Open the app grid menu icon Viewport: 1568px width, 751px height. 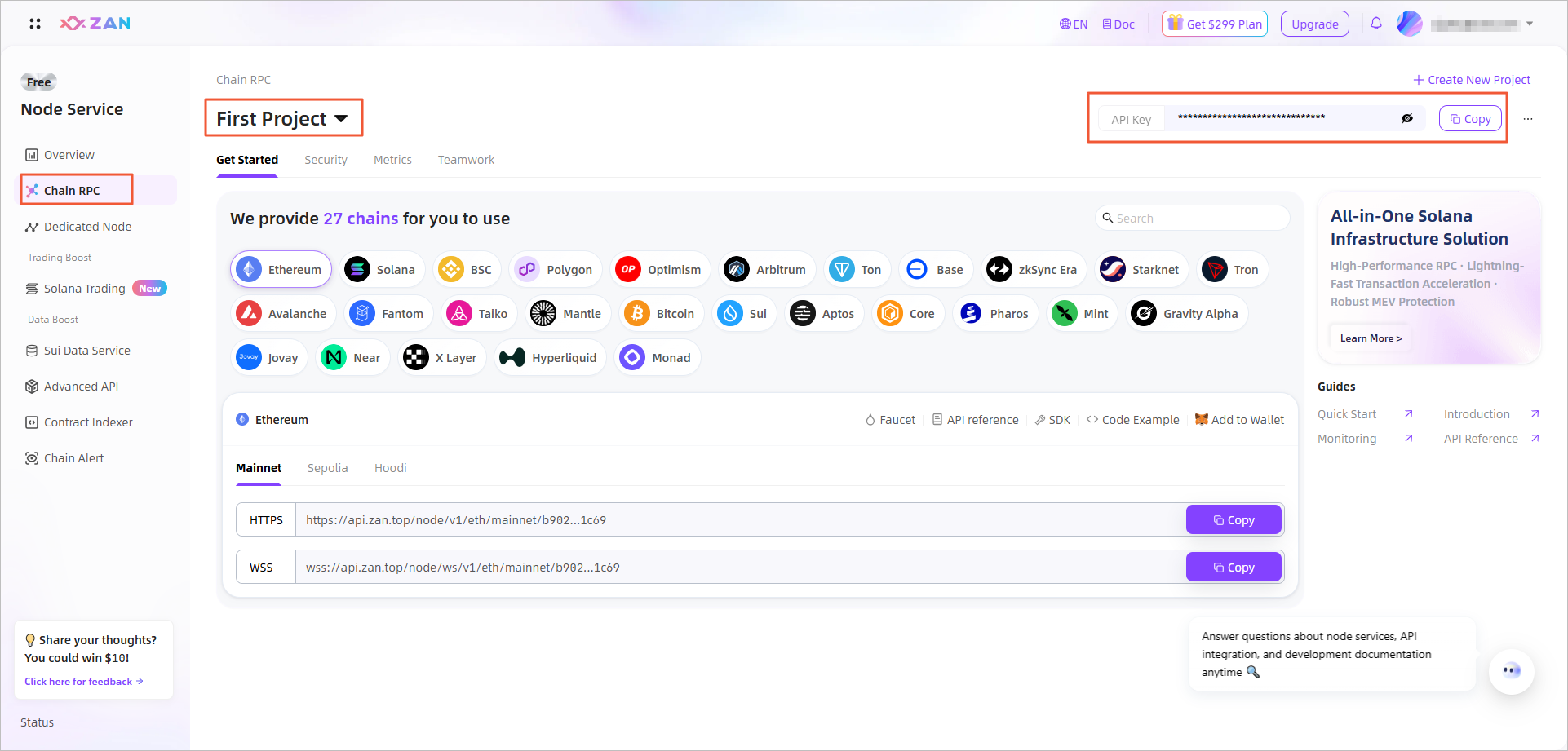(35, 24)
